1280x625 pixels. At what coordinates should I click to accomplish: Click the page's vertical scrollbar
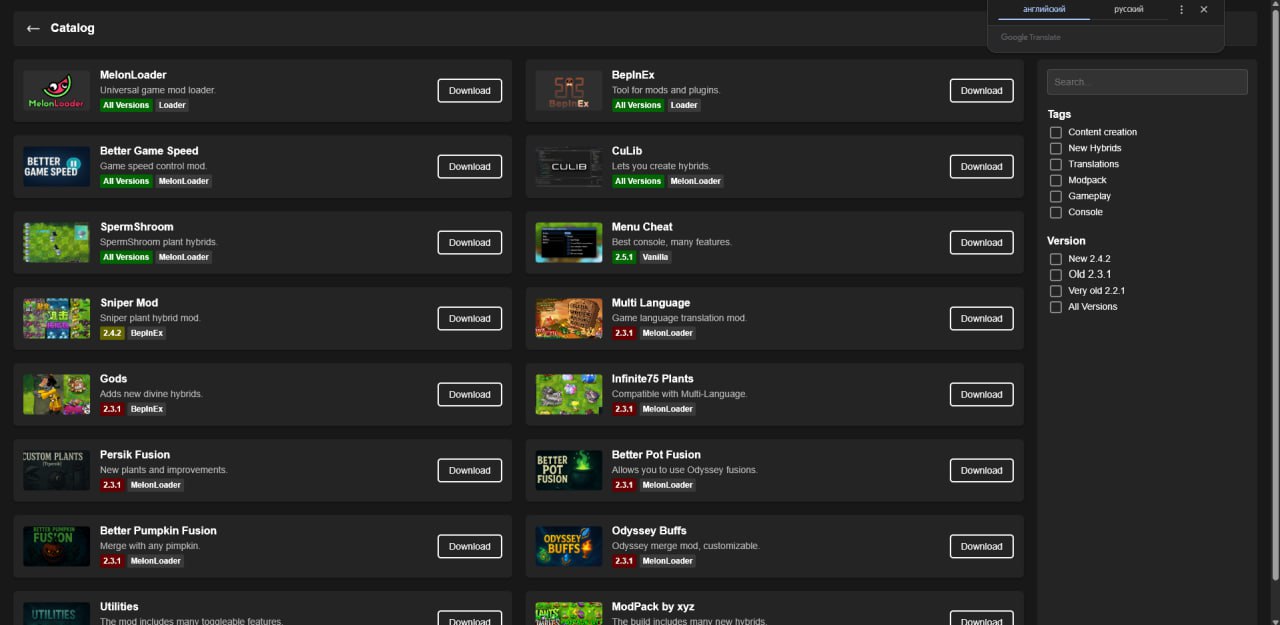1274,290
